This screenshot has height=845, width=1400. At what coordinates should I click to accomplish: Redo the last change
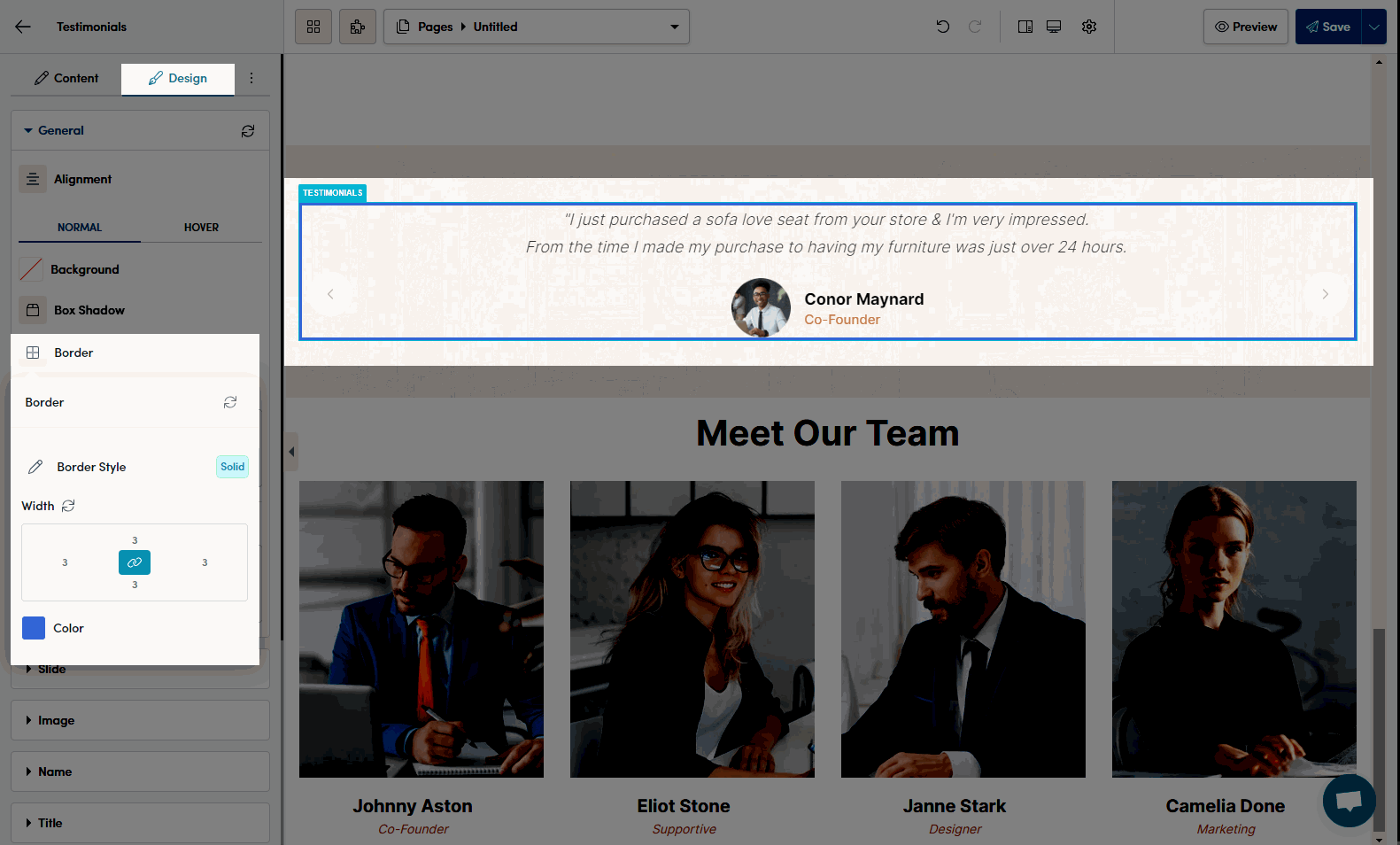tap(975, 27)
